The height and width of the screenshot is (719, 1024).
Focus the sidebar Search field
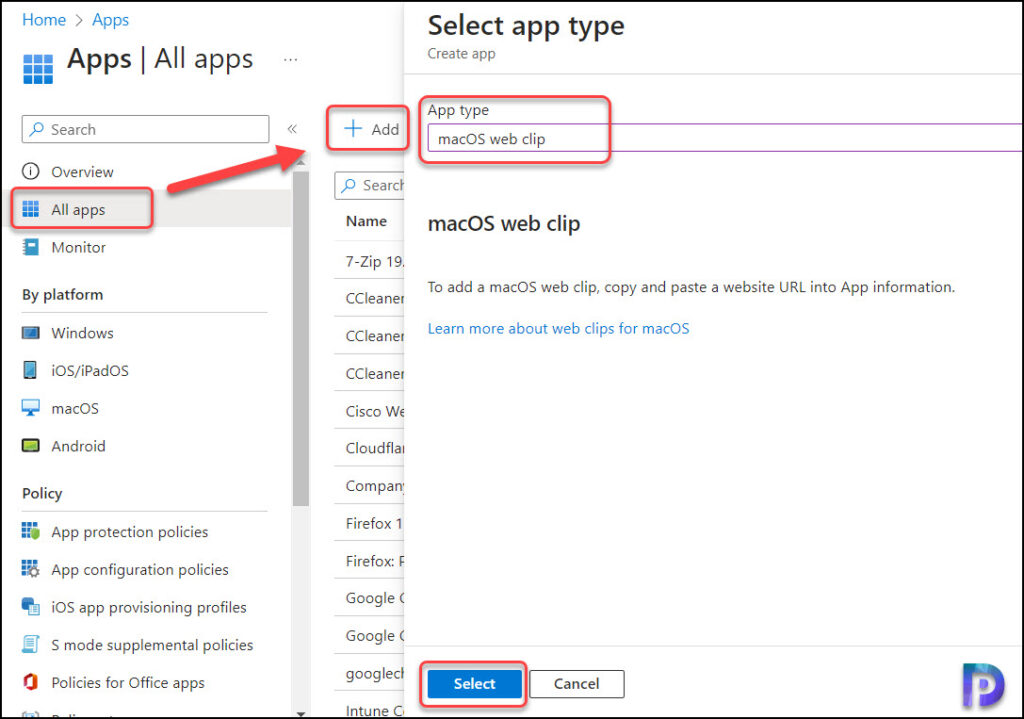[146, 129]
